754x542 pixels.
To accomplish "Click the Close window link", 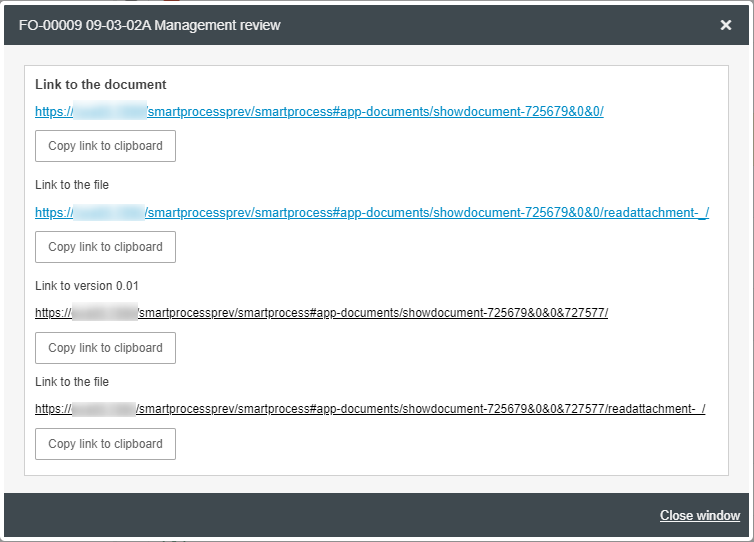I will tap(699, 516).
